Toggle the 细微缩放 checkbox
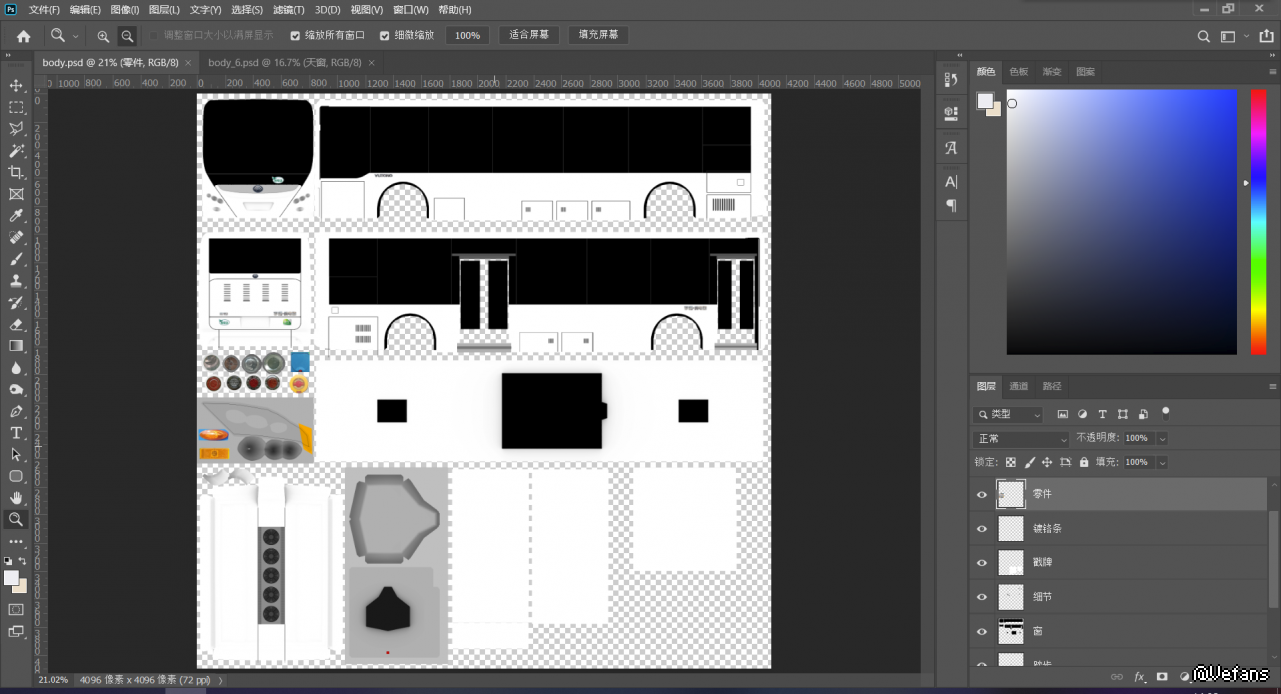The height and width of the screenshot is (694, 1281). tap(384, 36)
